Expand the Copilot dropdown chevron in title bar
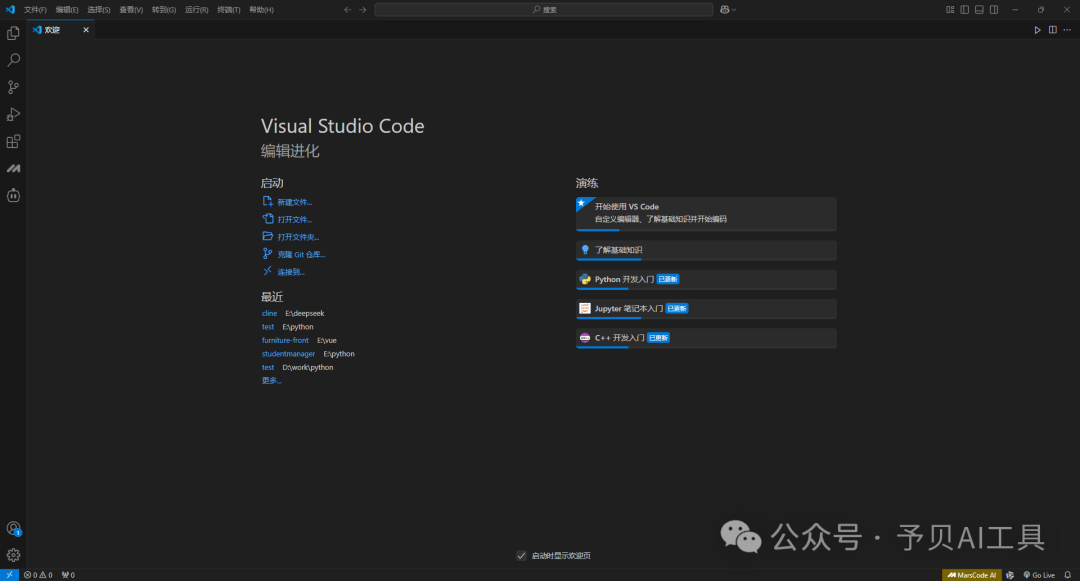Viewport: 1080px width, 581px height. click(734, 10)
